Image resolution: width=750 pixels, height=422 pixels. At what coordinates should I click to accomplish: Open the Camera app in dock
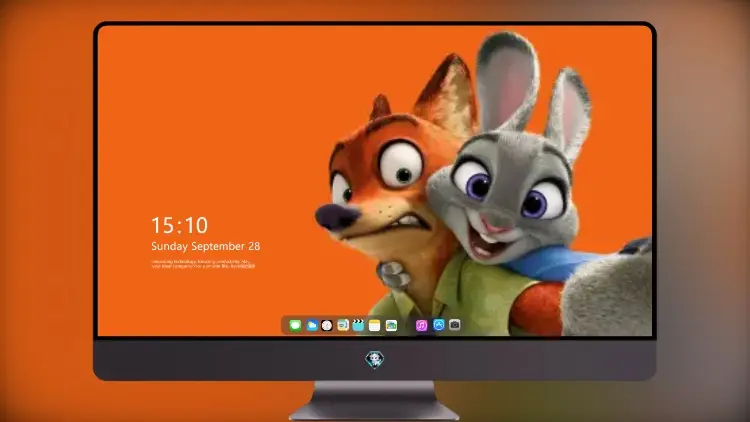click(455, 325)
